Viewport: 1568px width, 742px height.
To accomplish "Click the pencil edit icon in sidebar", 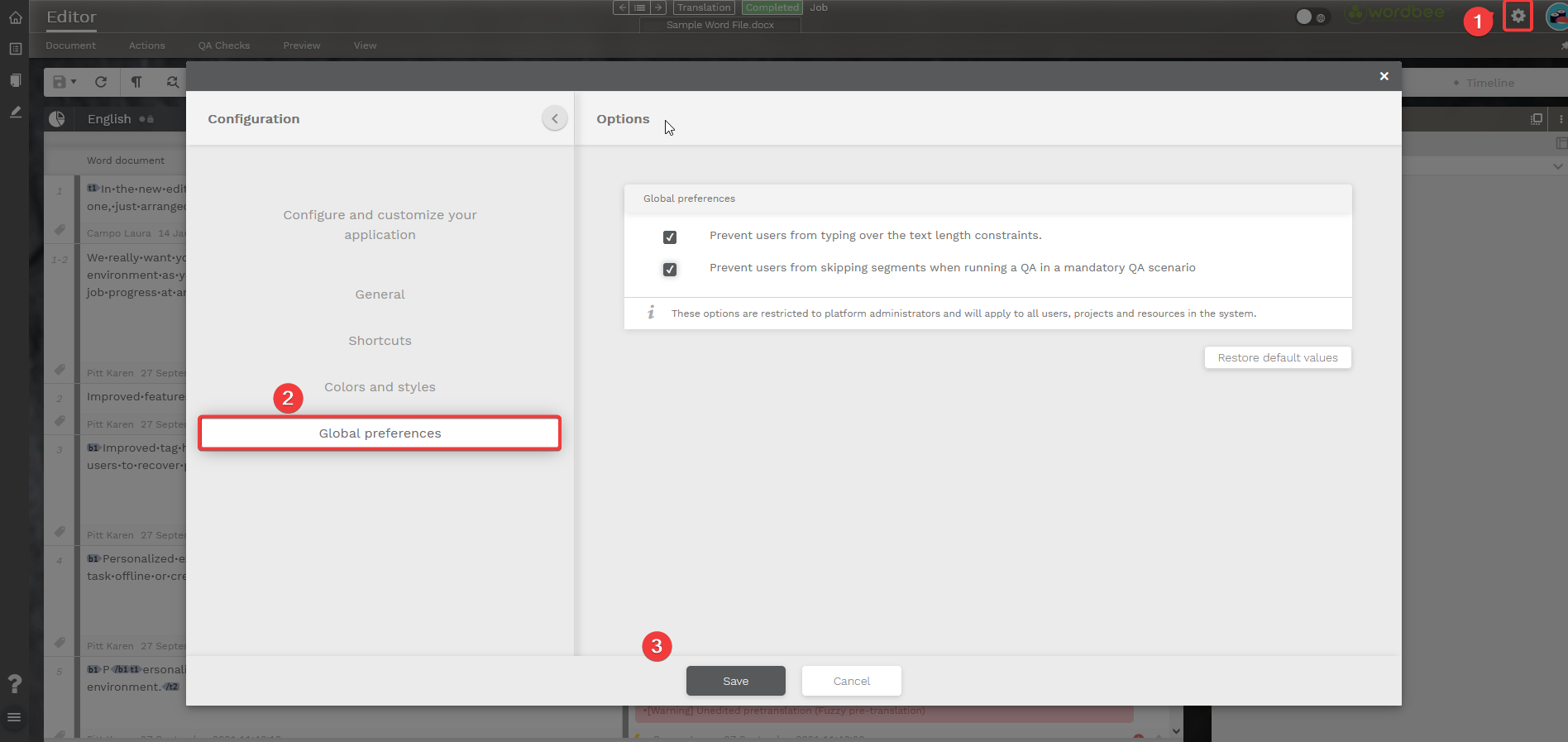I will 15,112.
